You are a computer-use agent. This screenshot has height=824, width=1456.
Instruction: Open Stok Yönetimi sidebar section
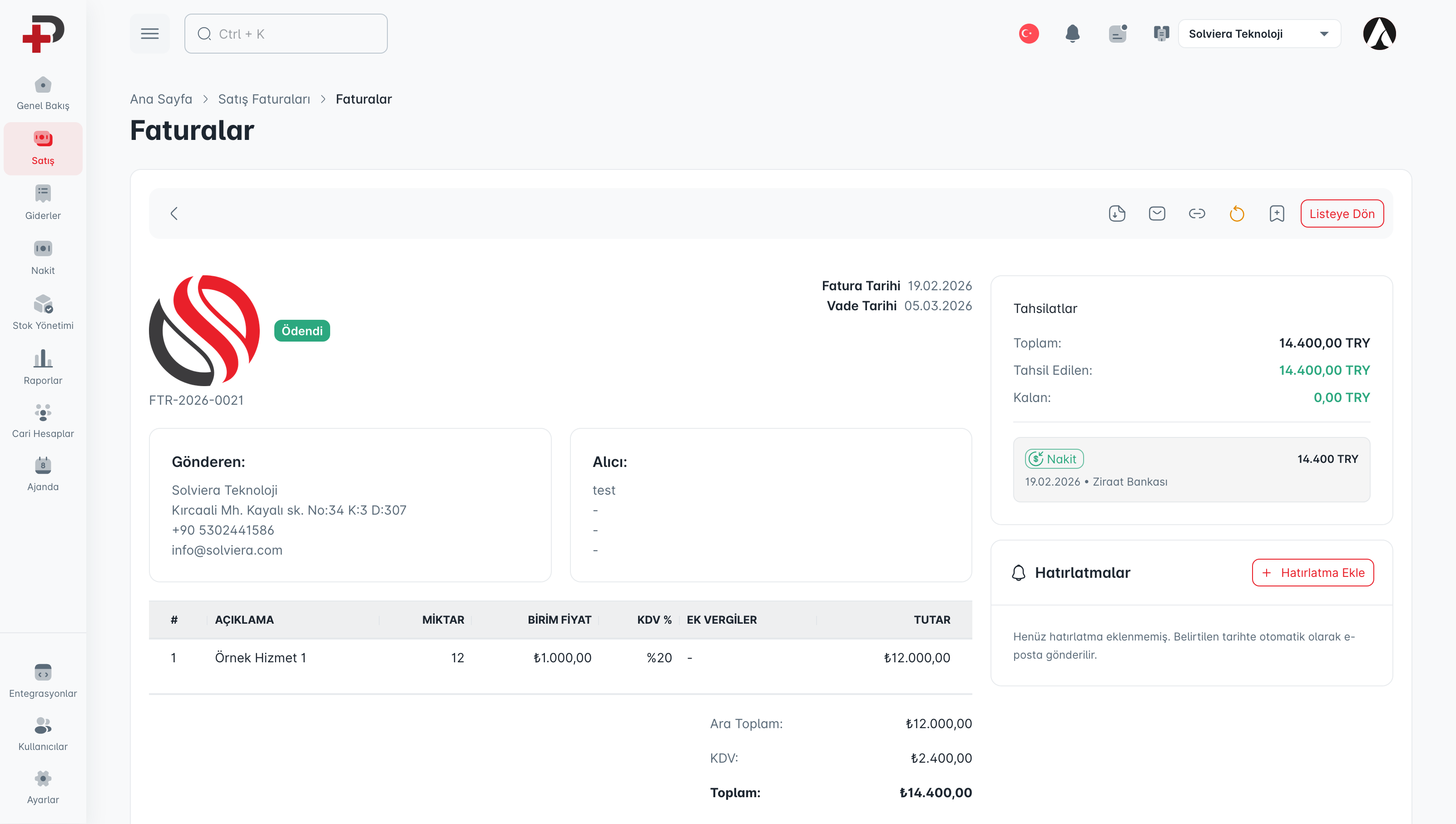point(43,312)
